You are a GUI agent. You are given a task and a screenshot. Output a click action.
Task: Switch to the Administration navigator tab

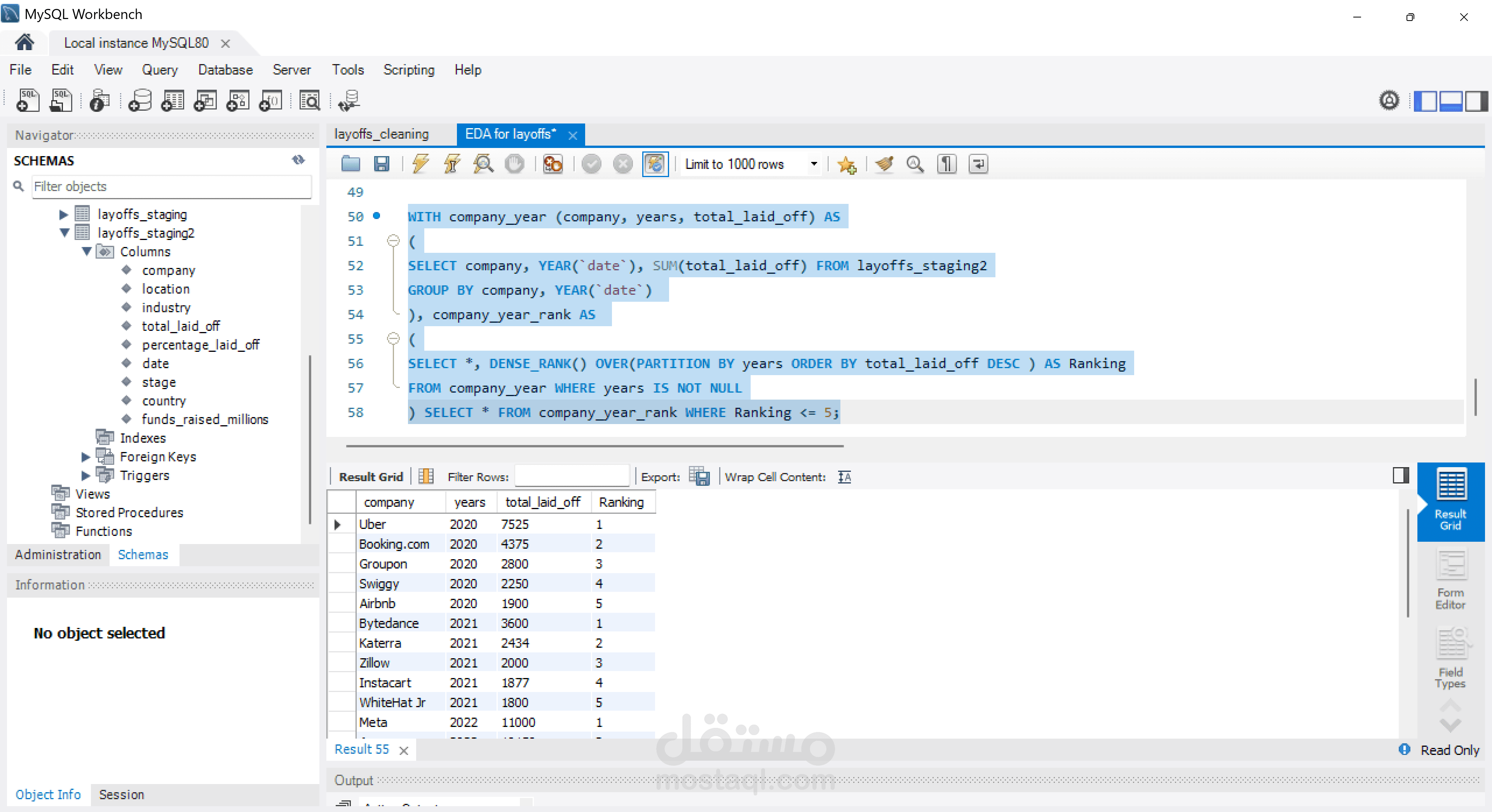[58, 555]
